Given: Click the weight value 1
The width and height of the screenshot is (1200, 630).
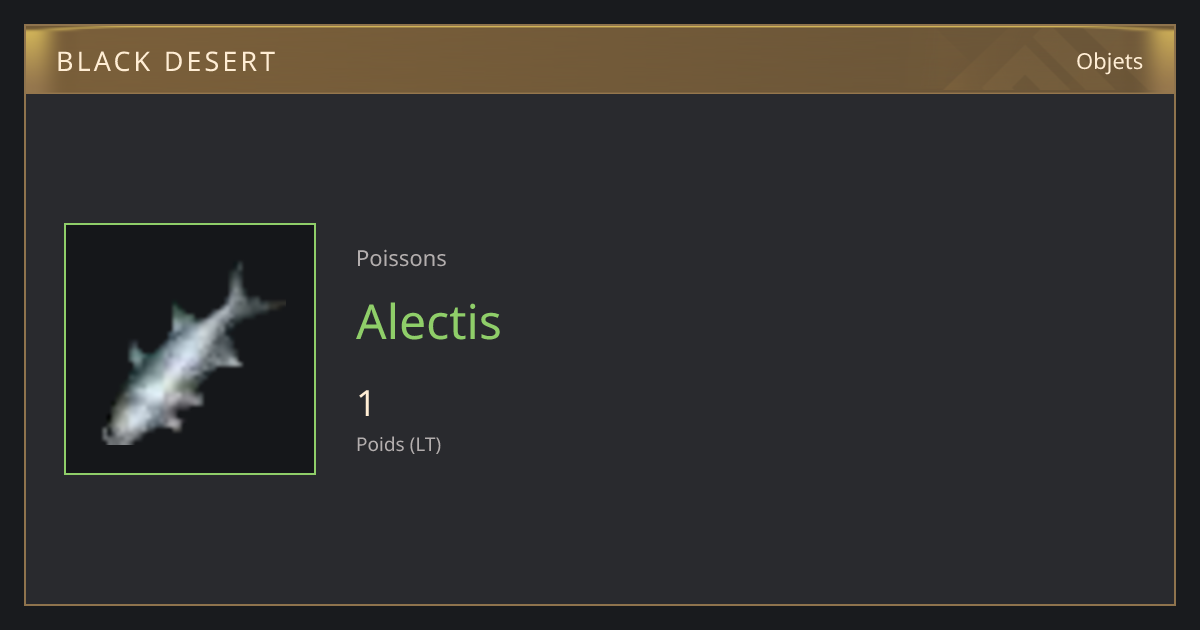Looking at the screenshot, I should (x=366, y=404).
